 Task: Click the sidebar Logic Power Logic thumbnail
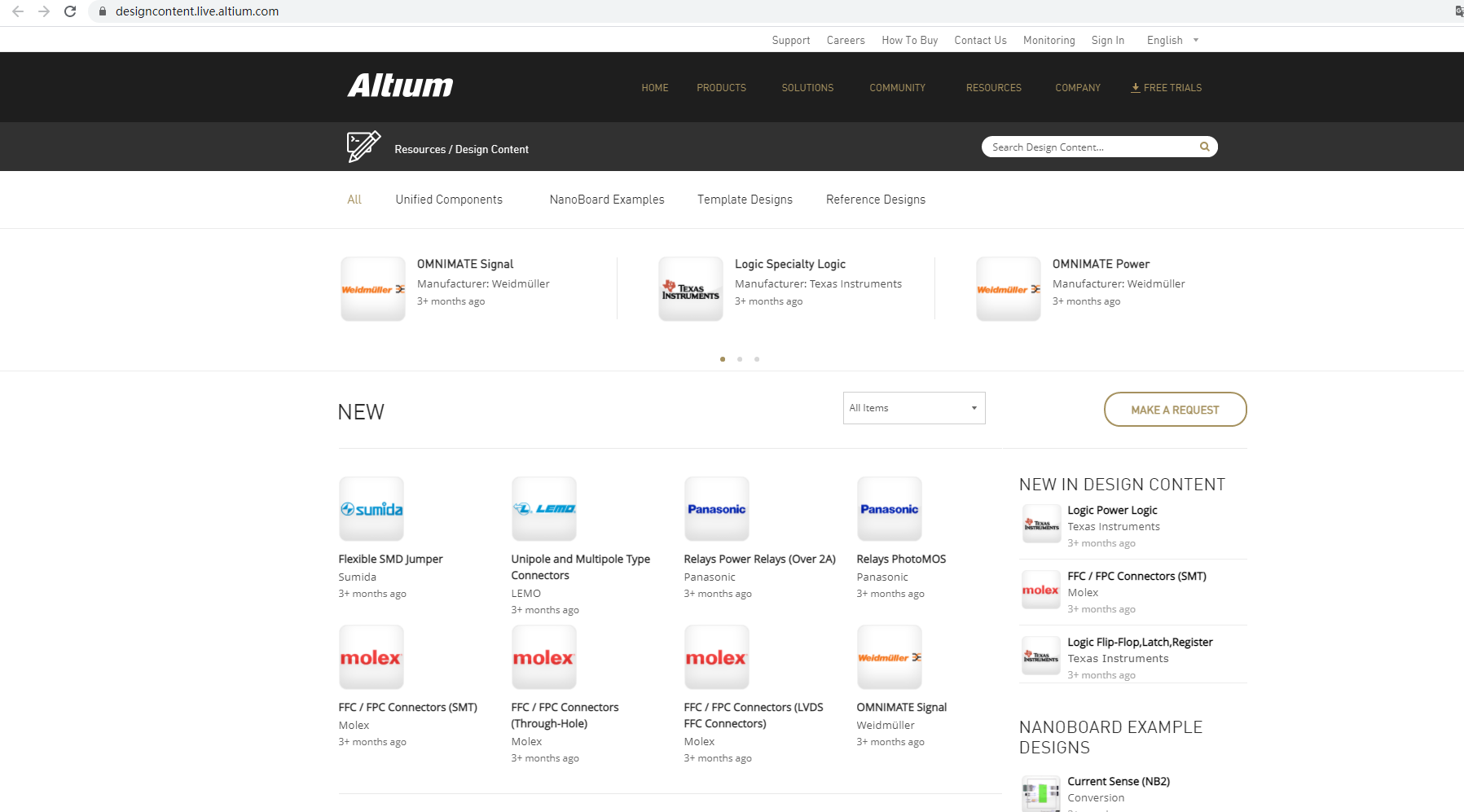point(1041,524)
